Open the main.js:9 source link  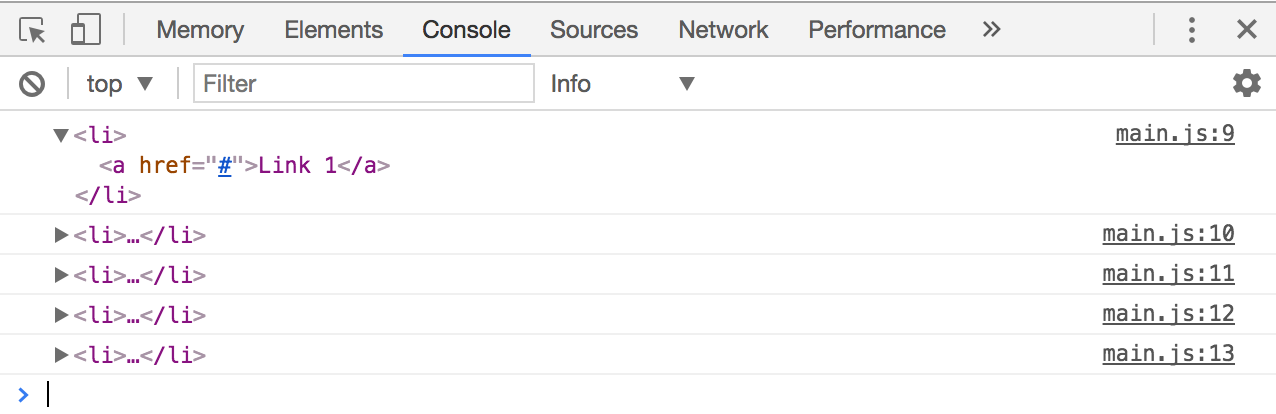click(x=1175, y=134)
